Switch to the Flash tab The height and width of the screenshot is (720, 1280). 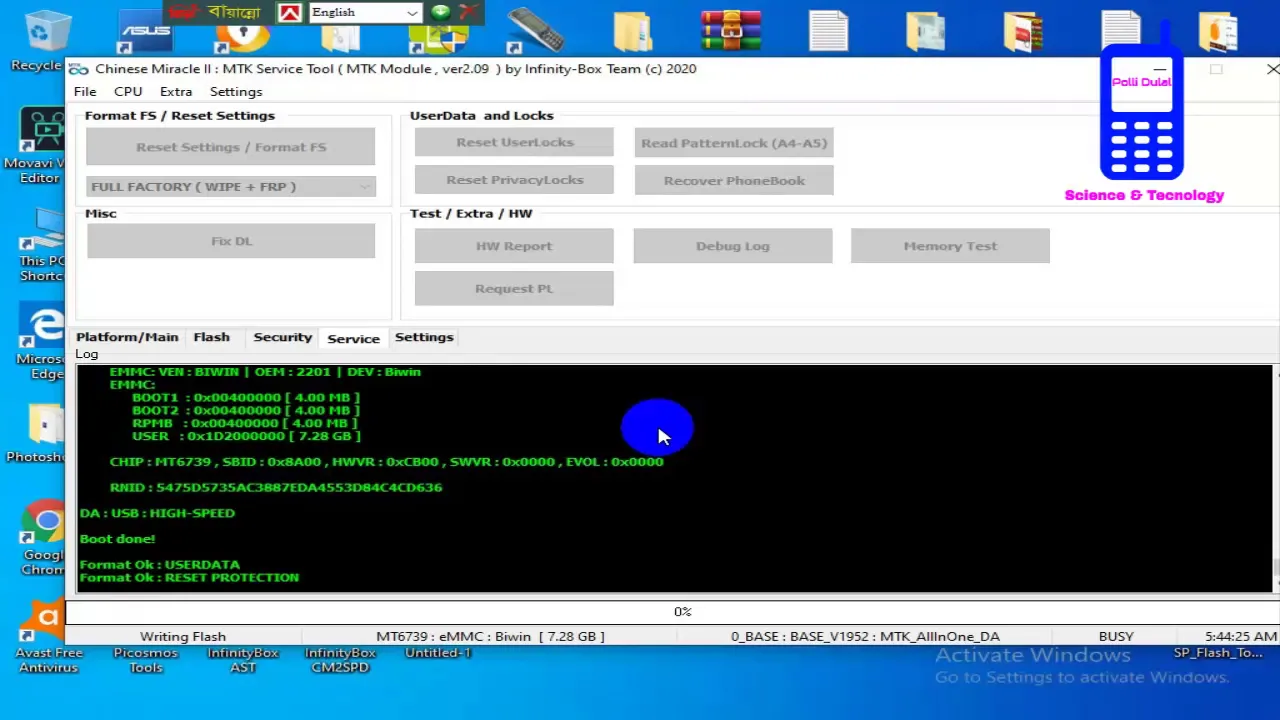(211, 337)
